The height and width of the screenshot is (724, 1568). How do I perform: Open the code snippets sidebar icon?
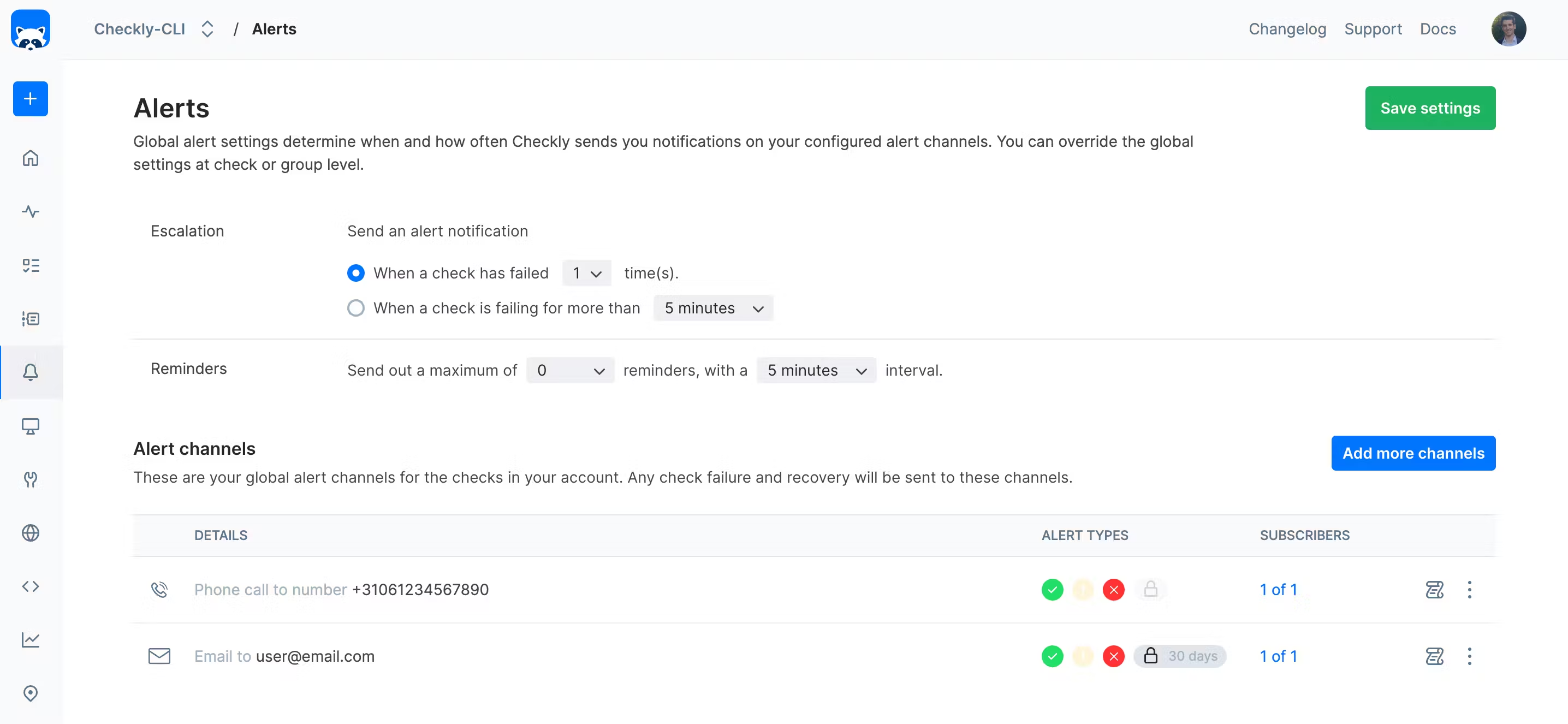(31, 586)
